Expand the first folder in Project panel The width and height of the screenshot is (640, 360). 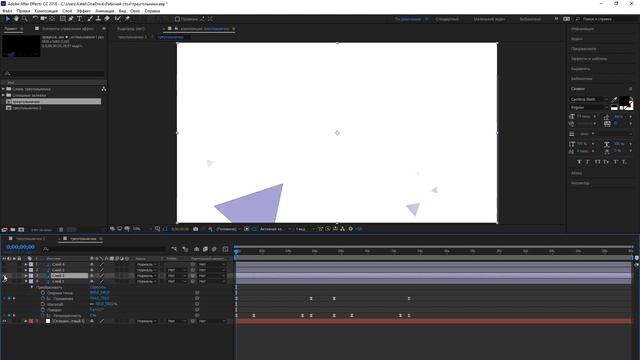coord(3,89)
